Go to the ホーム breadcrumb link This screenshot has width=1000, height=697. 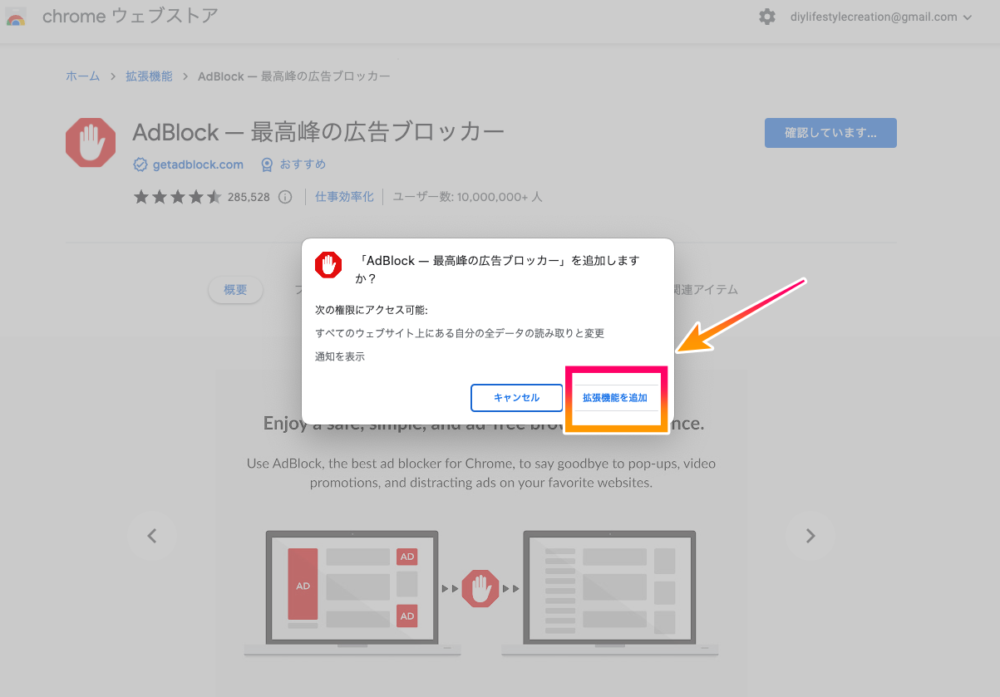(82, 76)
